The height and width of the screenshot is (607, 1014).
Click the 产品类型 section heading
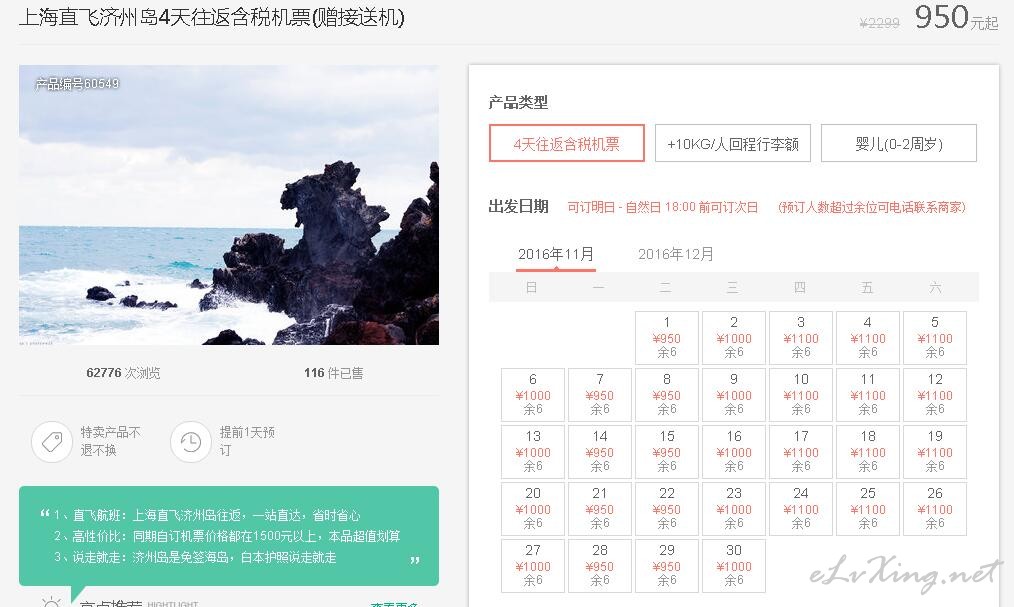(x=518, y=102)
